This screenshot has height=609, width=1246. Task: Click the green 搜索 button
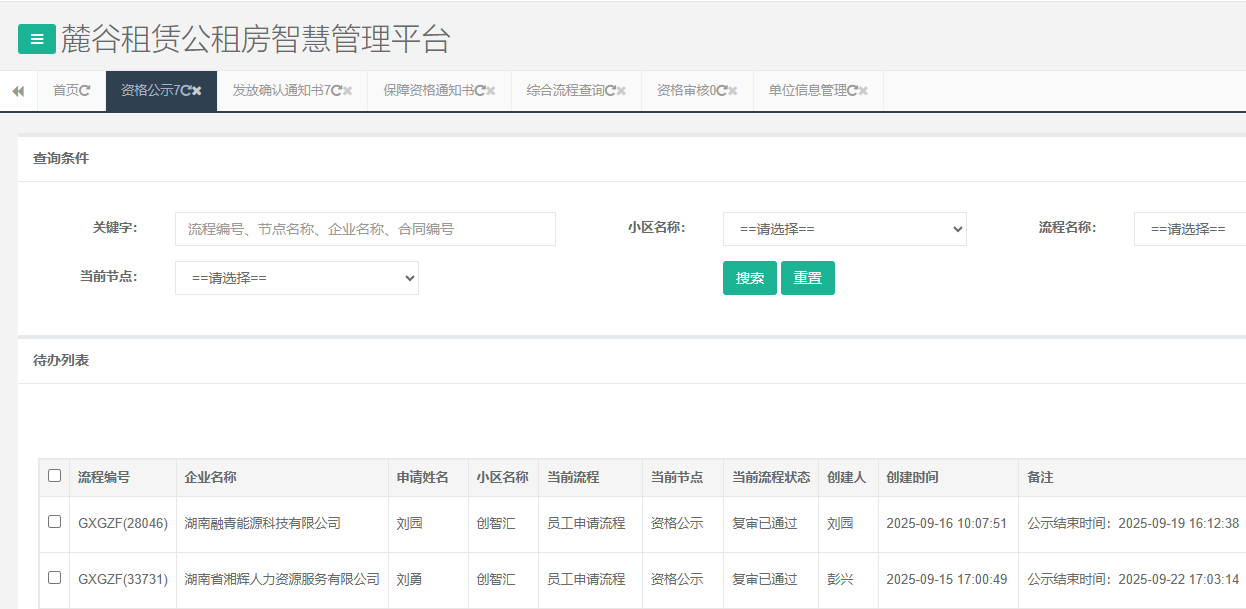[749, 278]
